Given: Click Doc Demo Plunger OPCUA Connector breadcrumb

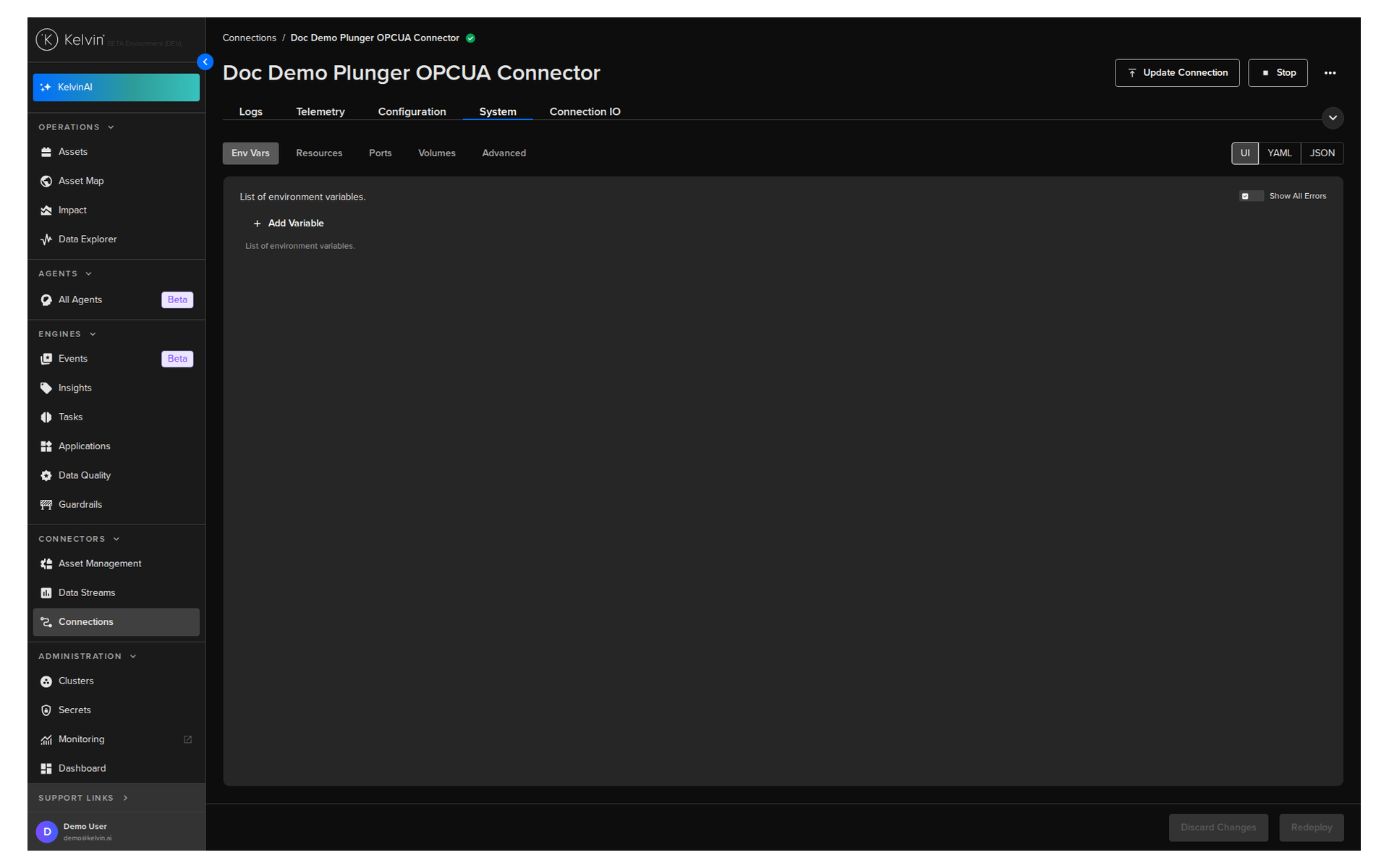Looking at the screenshot, I should [x=375, y=38].
